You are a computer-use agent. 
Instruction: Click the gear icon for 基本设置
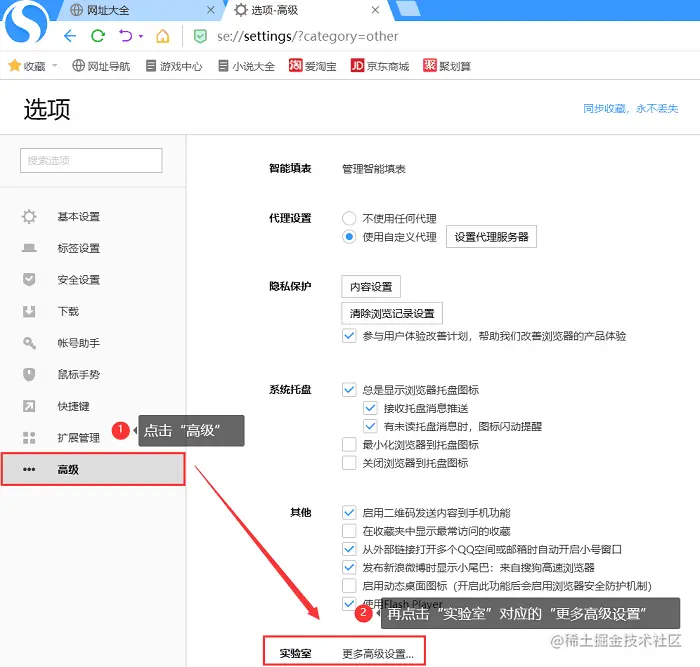[29, 217]
